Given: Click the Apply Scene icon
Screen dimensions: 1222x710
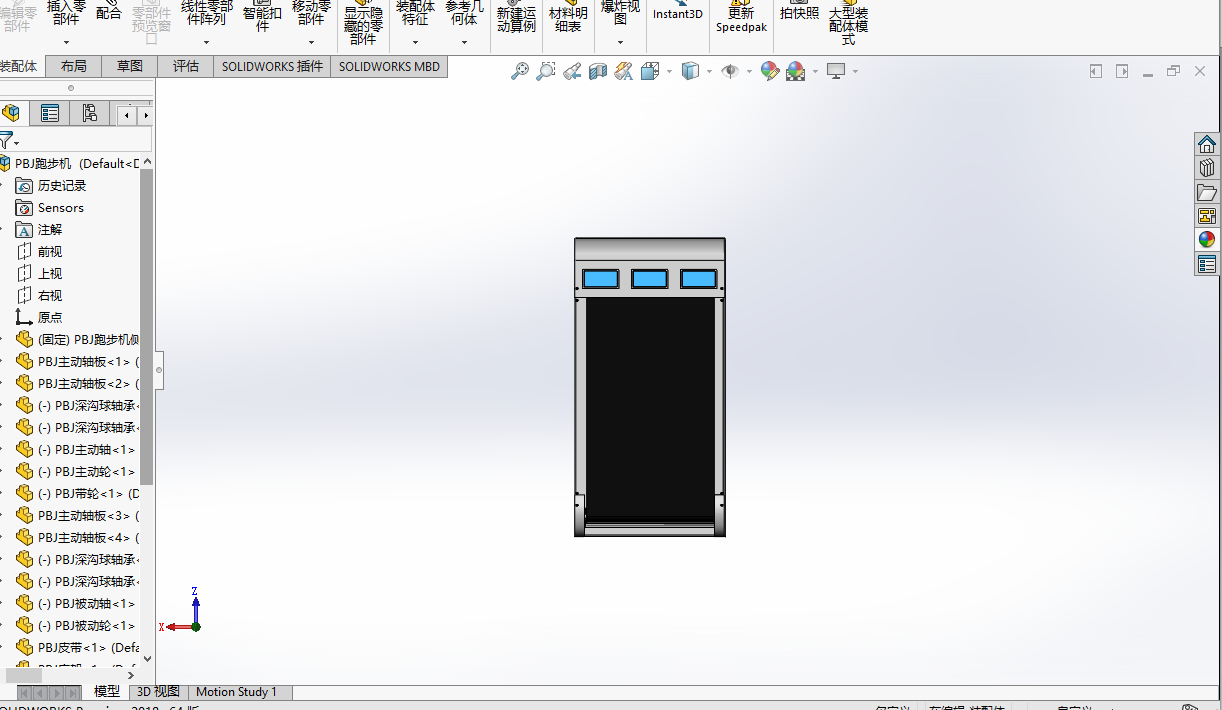Looking at the screenshot, I should pyautogui.click(x=796, y=71).
